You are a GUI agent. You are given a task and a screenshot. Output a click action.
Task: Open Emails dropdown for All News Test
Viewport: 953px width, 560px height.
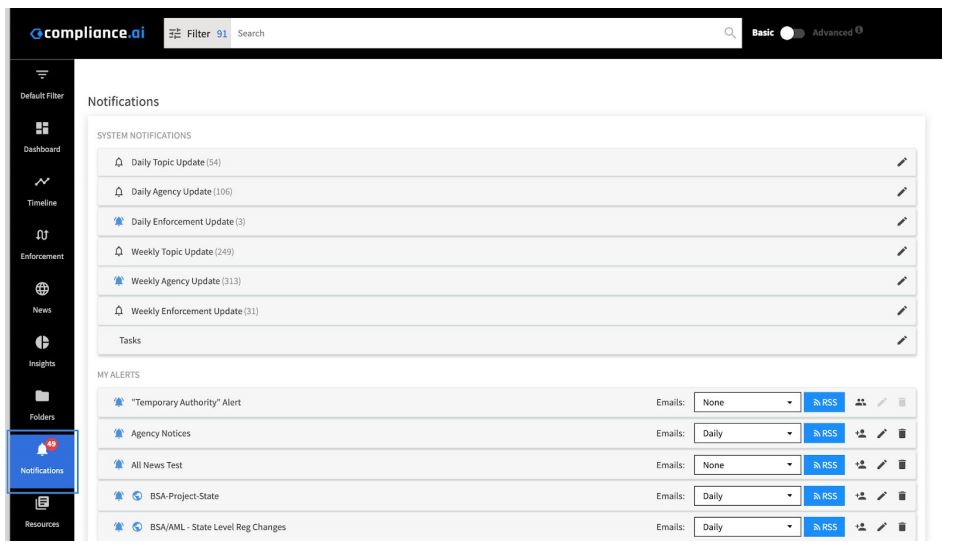tap(747, 465)
